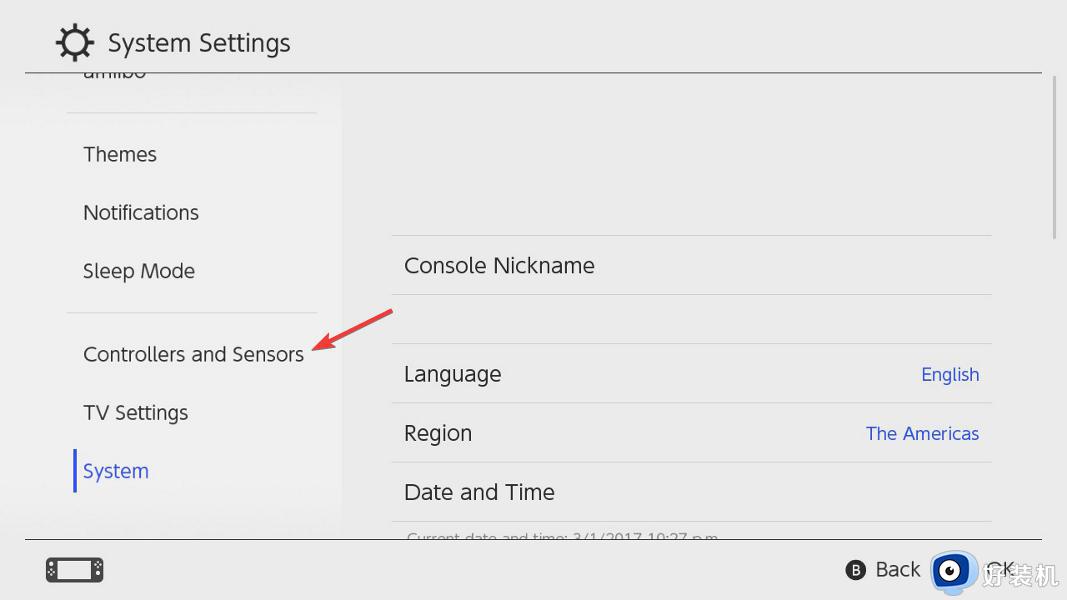Select the highlighted System menu item
This screenshot has height=600, width=1067.
coord(116,471)
